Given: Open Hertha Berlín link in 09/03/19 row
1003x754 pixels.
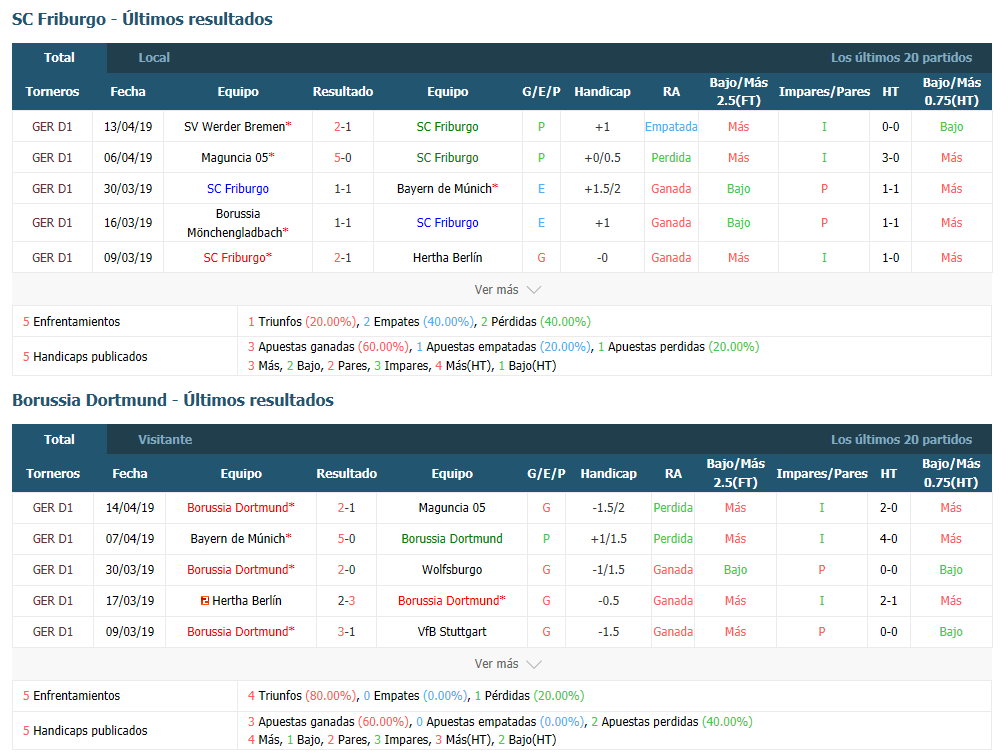Looking at the screenshot, I should coord(447,258).
